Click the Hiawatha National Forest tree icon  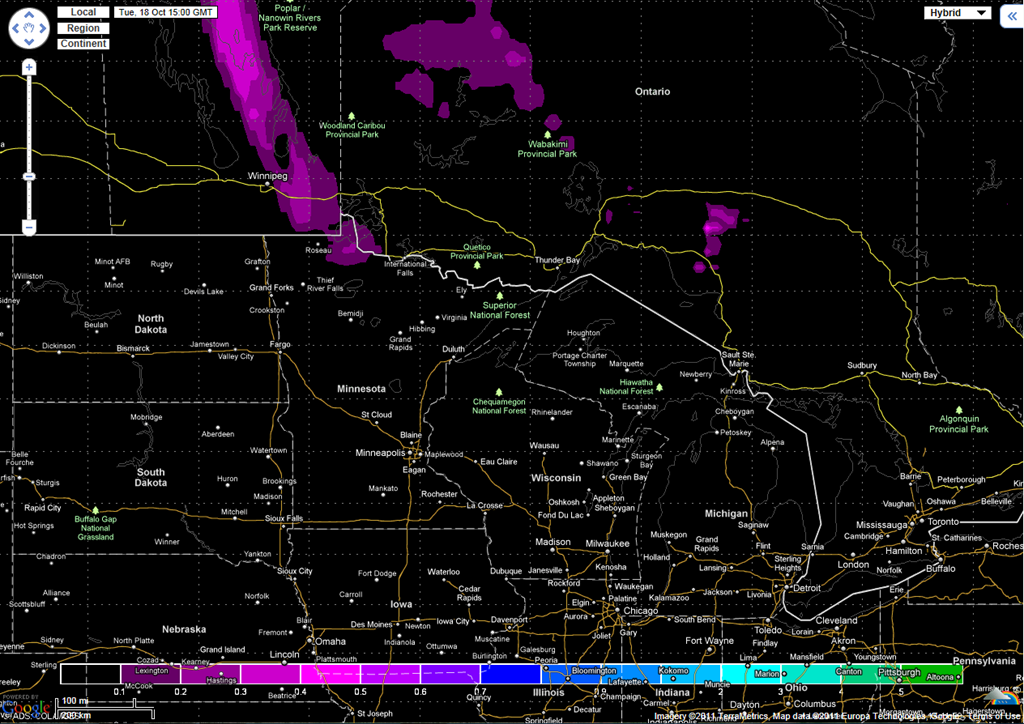[660, 387]
